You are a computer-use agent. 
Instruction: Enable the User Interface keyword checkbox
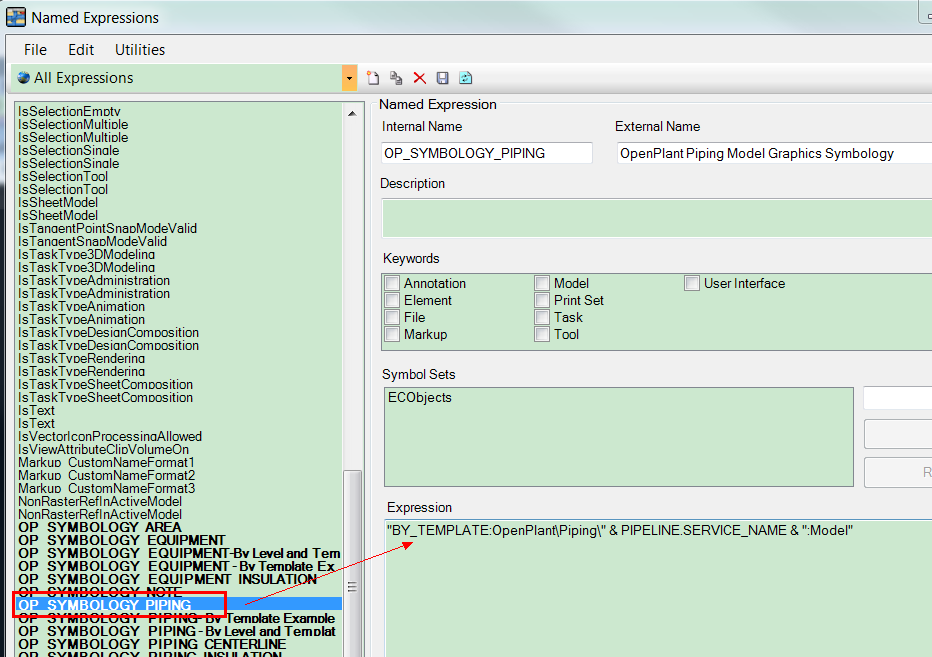click(x=692, y=283)
